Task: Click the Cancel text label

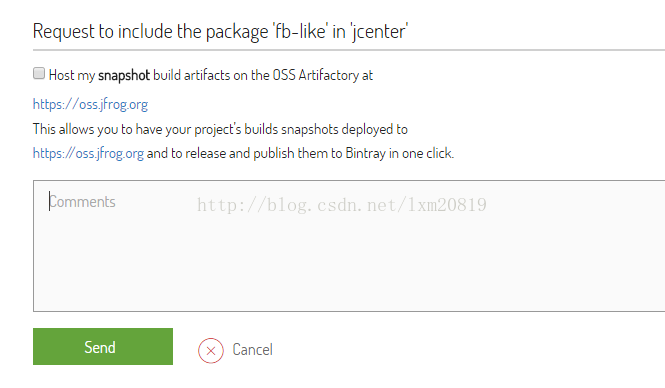Action: point(252,350)
